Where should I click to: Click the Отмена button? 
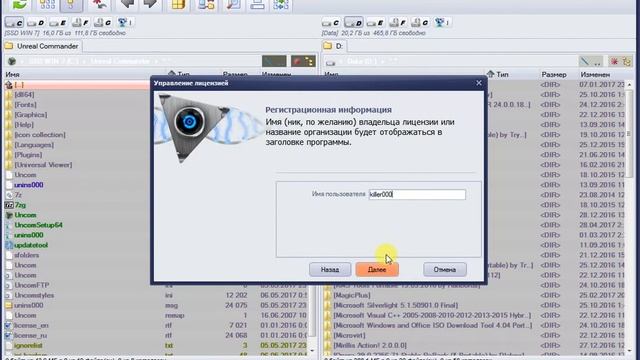(x=444, y=269)
